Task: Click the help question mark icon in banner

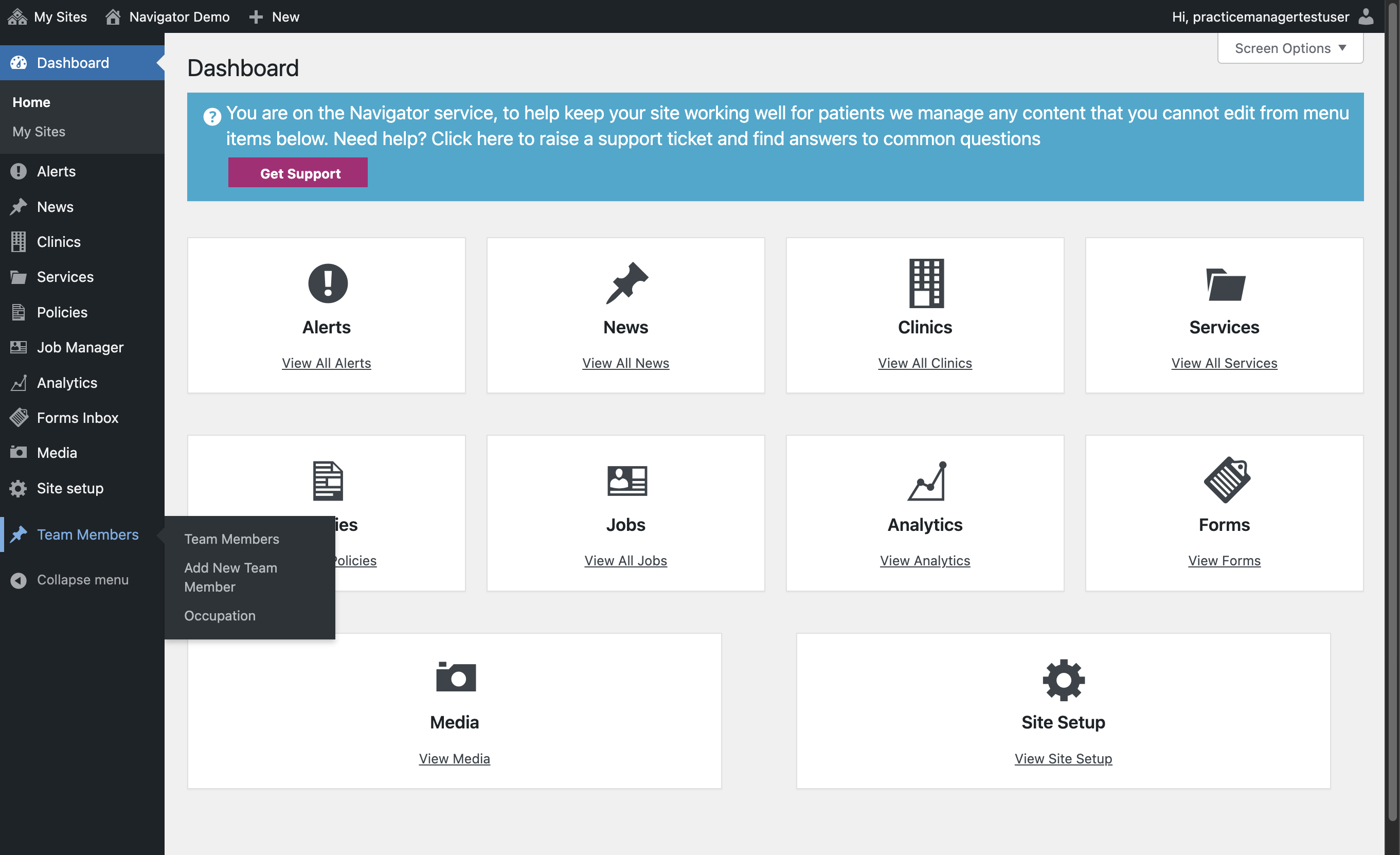Action: (x=212, y=117)
